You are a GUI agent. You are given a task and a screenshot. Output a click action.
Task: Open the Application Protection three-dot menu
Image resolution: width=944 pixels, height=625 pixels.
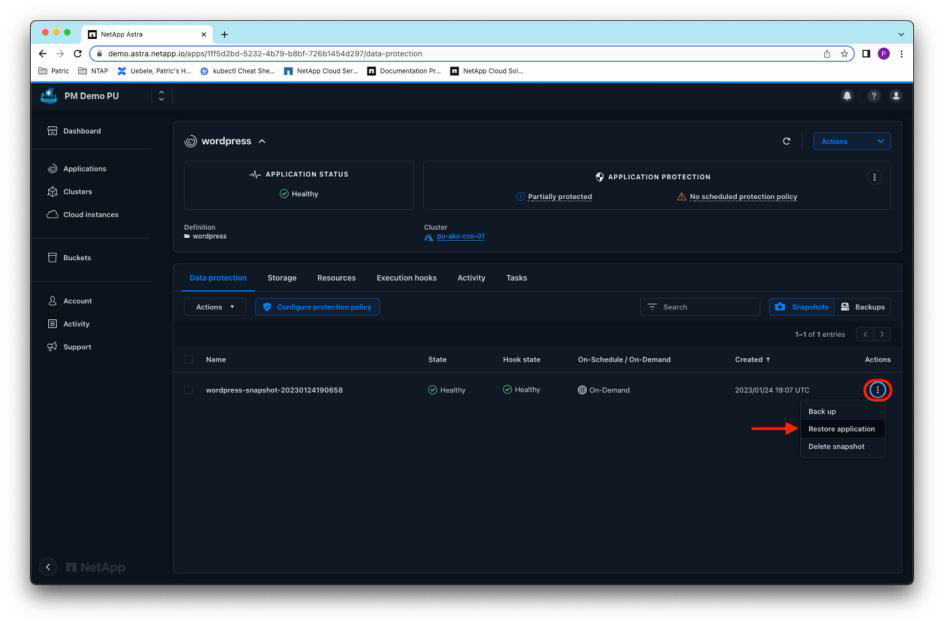point(875,177)
